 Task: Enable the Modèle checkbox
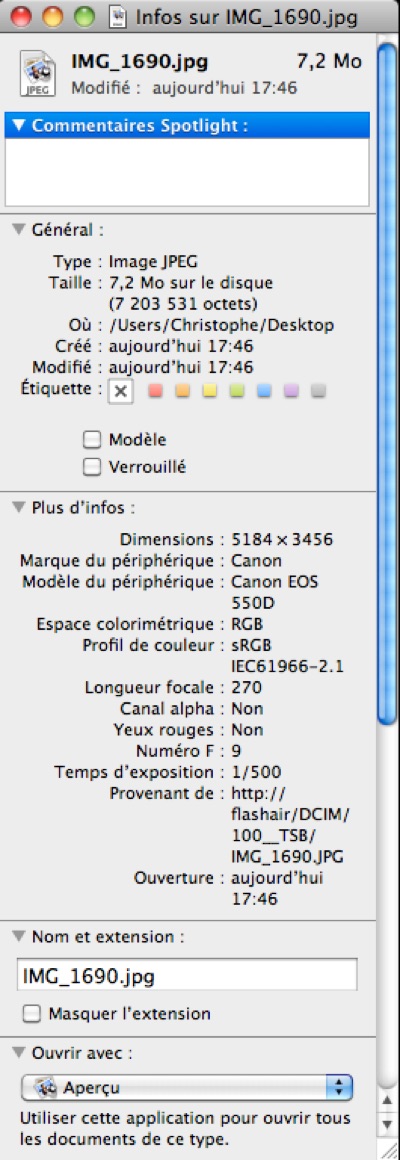coord(91,439)
